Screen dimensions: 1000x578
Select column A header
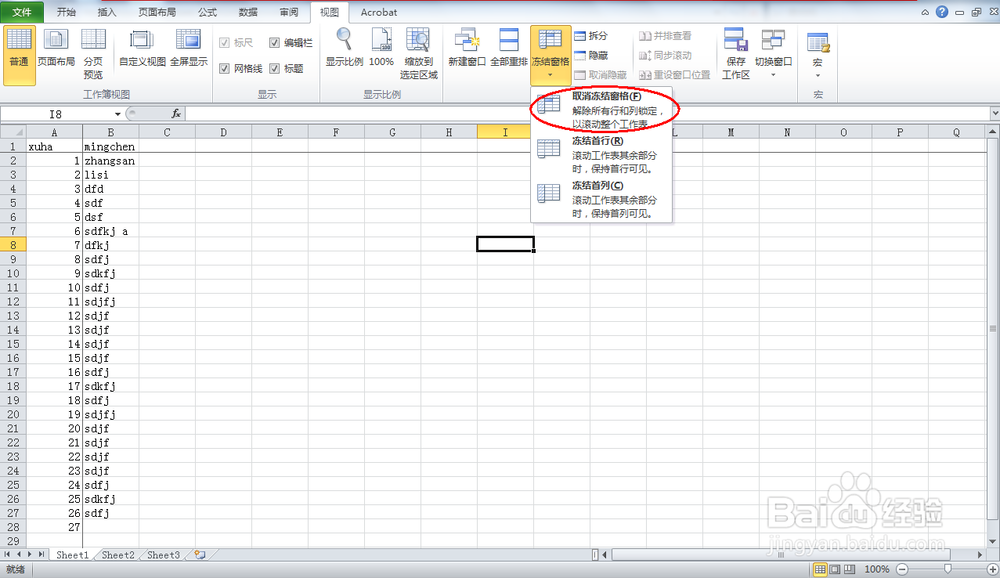(x=54, y=132)
